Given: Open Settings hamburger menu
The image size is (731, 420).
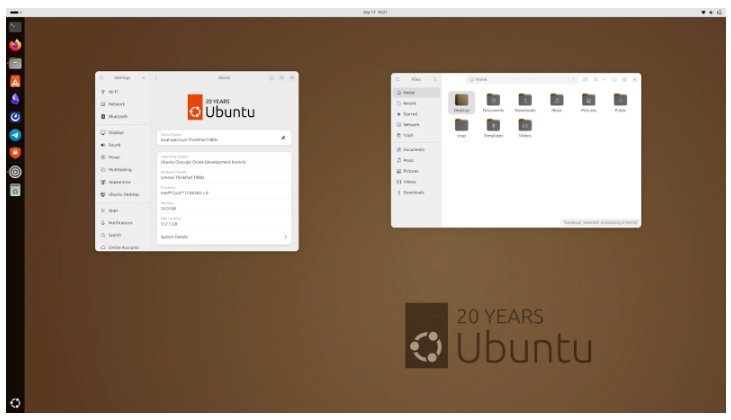Looking at the screenshot, I should pos(143,77).
